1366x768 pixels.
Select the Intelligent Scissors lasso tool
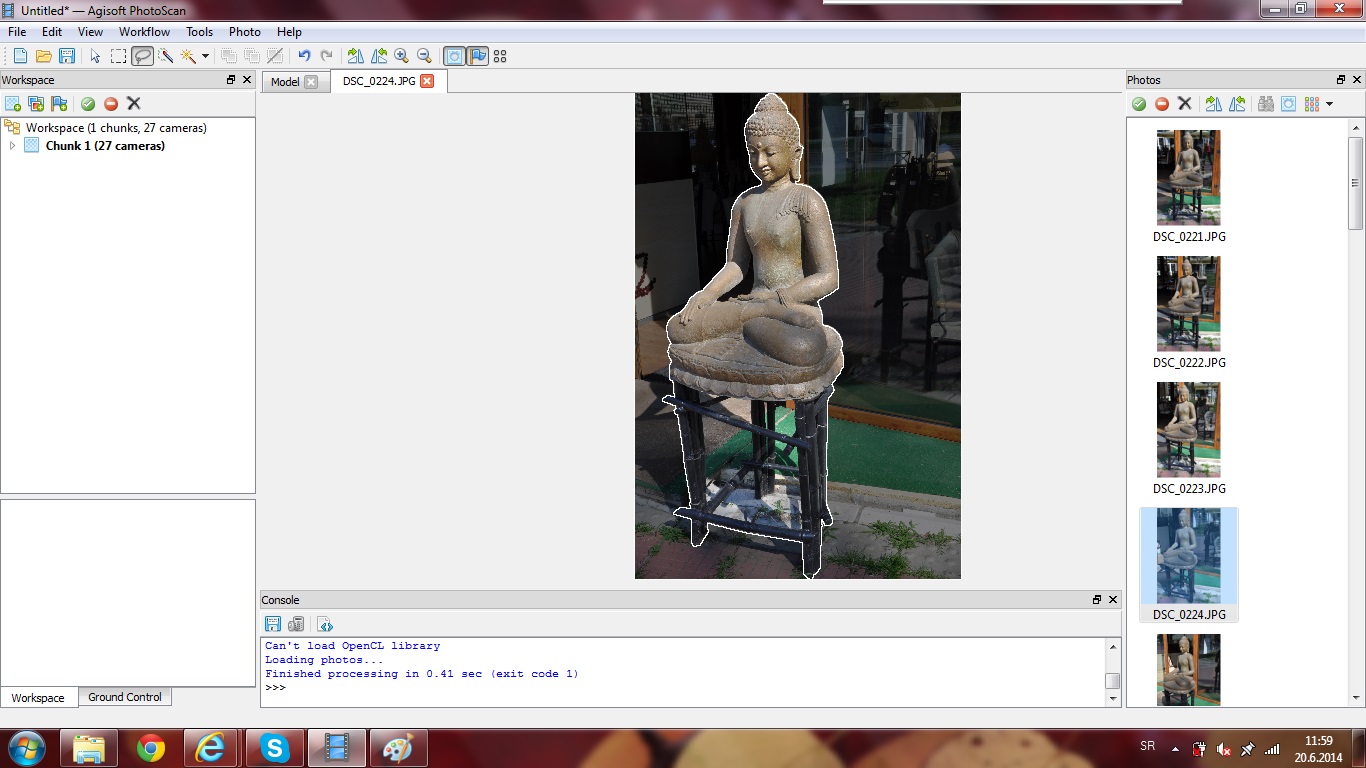click(142, 56)
